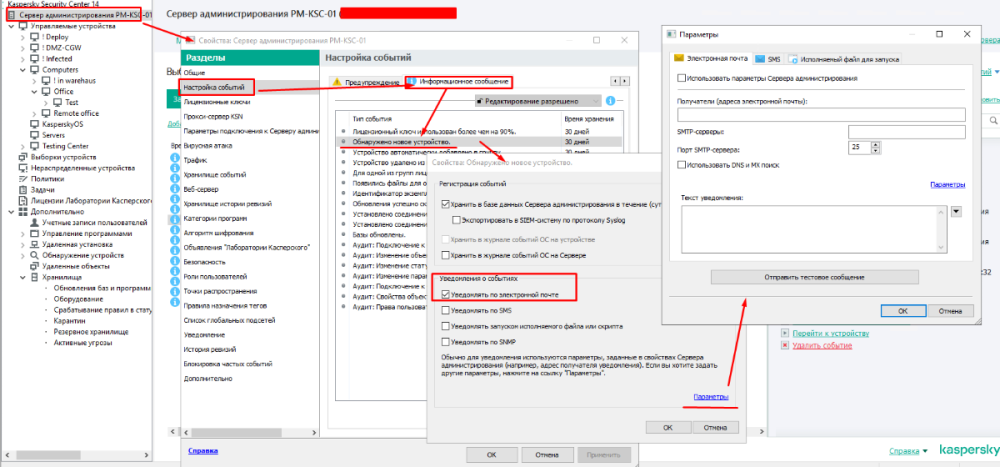This screenshot has width=1000, height=467.
Task: Click the ! Deploy group icon
Action: point(35,37)
